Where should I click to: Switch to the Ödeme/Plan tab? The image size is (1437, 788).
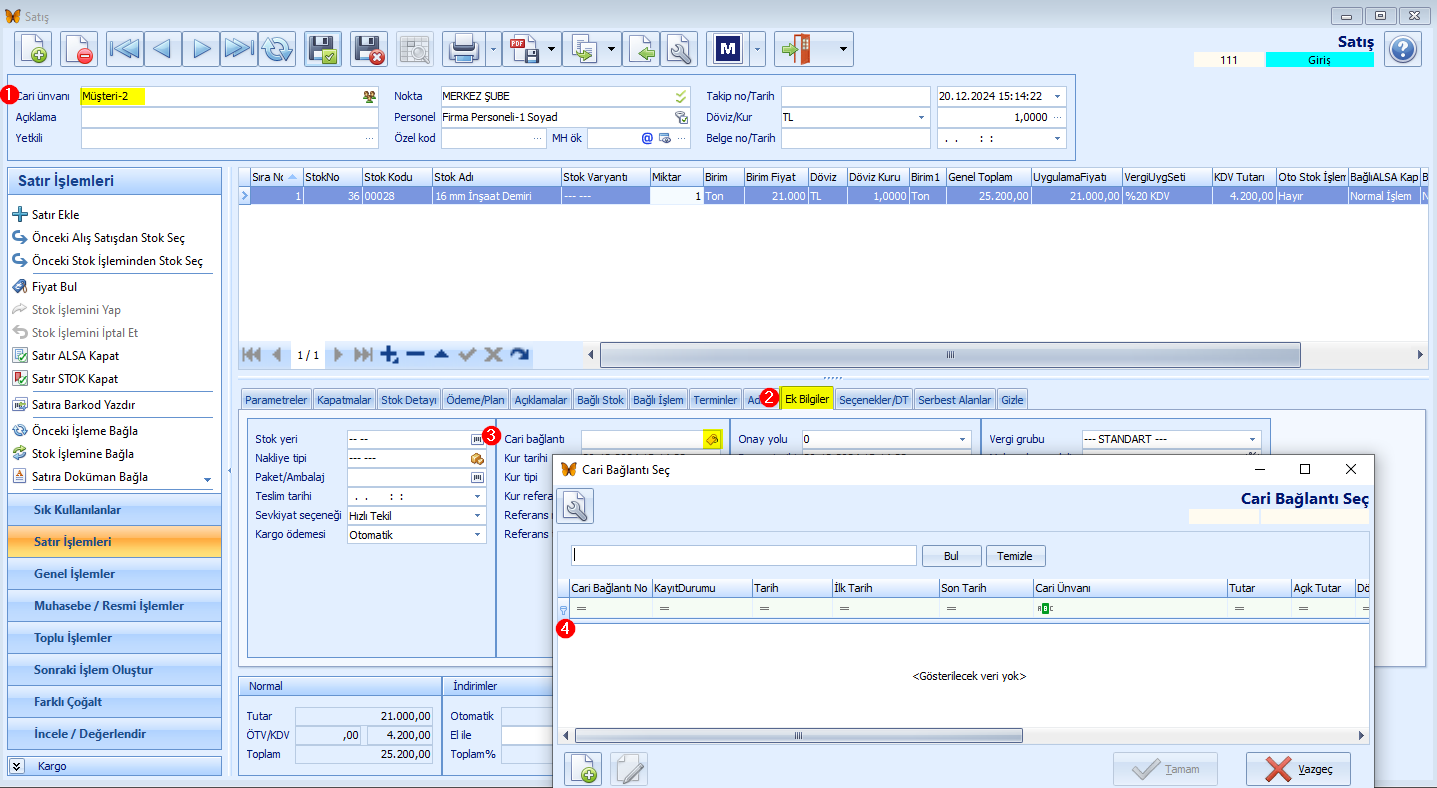pos(475,399)
